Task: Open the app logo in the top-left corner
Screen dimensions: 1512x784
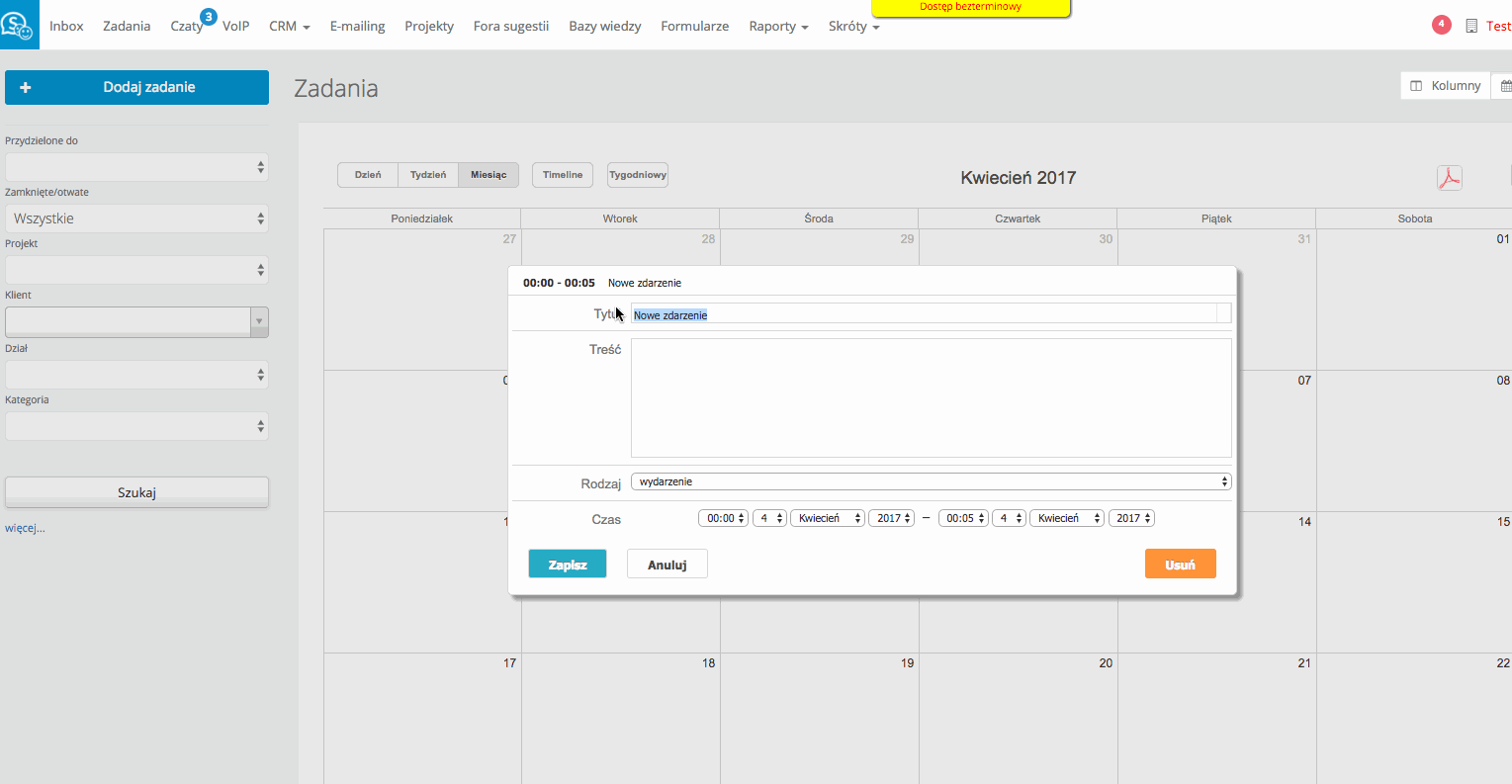Action: coord(19,25)
